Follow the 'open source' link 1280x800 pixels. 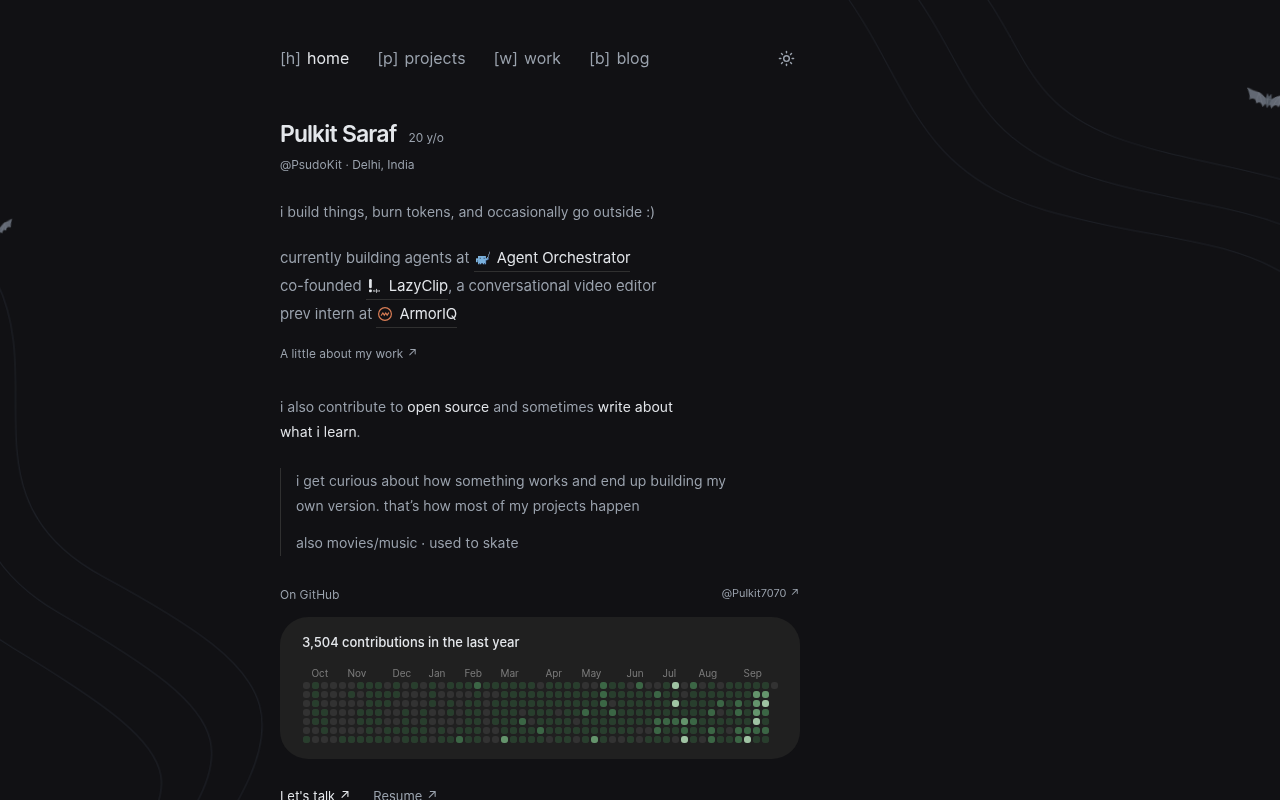point(448,407)
